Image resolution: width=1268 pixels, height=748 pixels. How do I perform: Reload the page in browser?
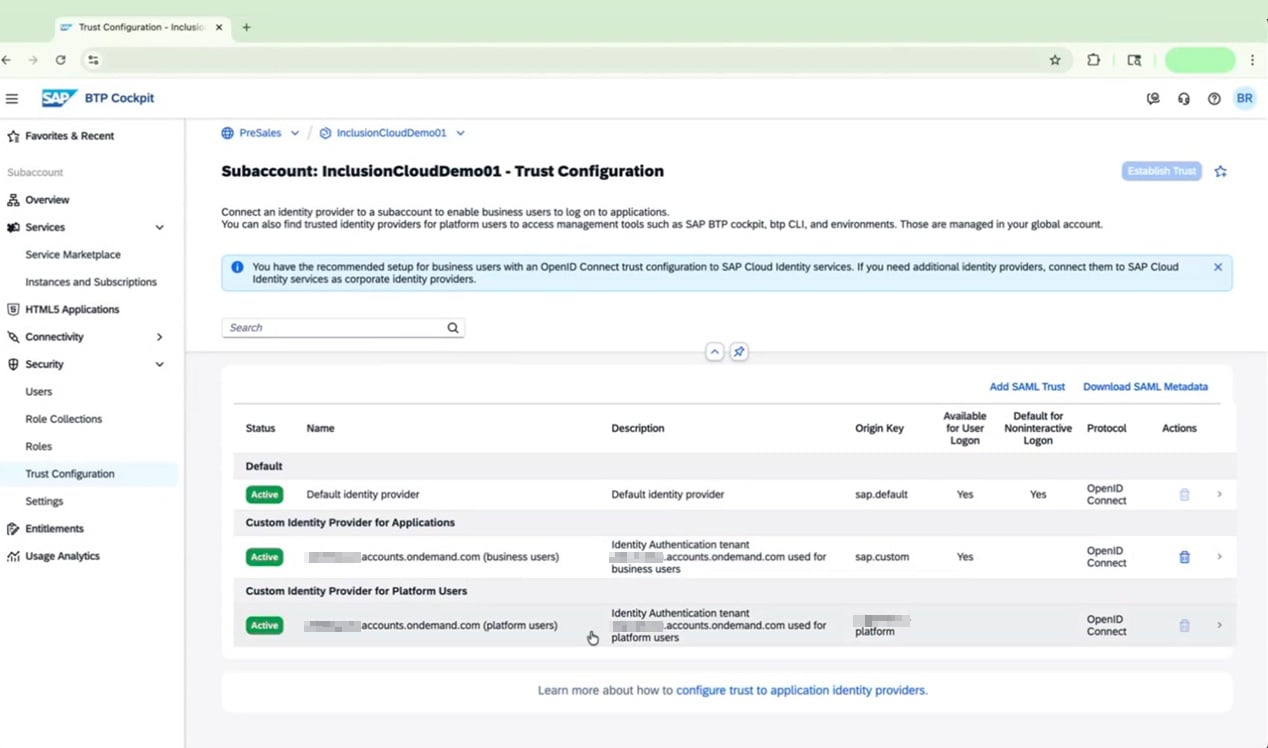[x=60, y=60]
